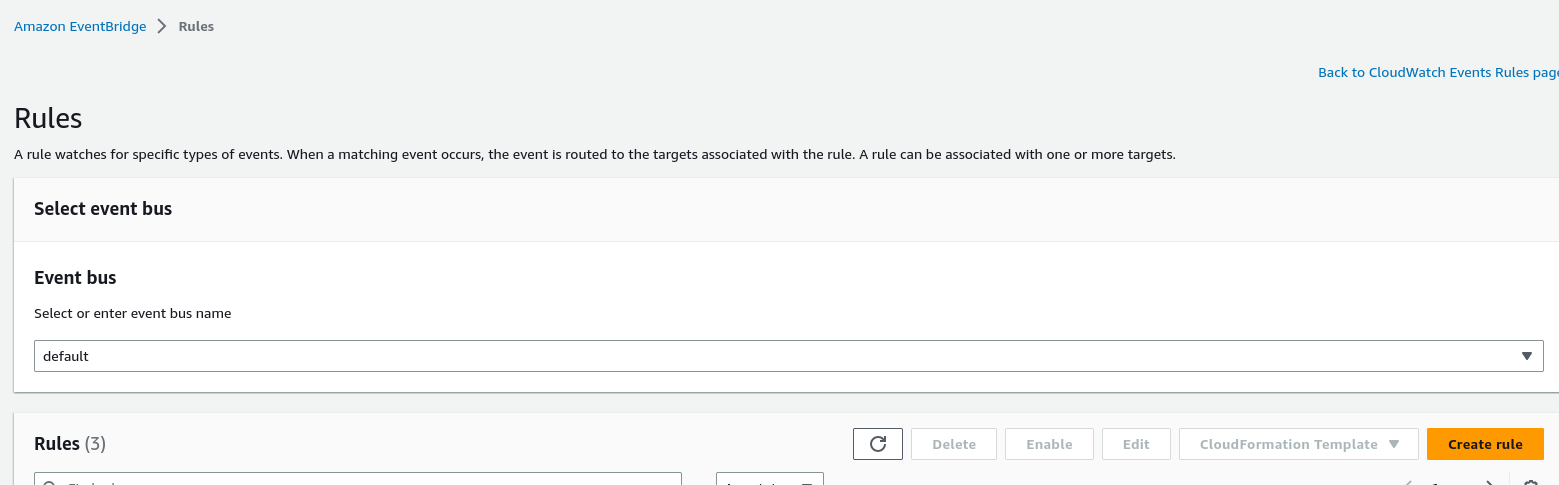The height and width of the screenshot is (485, 1559).
Task: Click the Edit rule button
Action: click(x=1135, y=444)
